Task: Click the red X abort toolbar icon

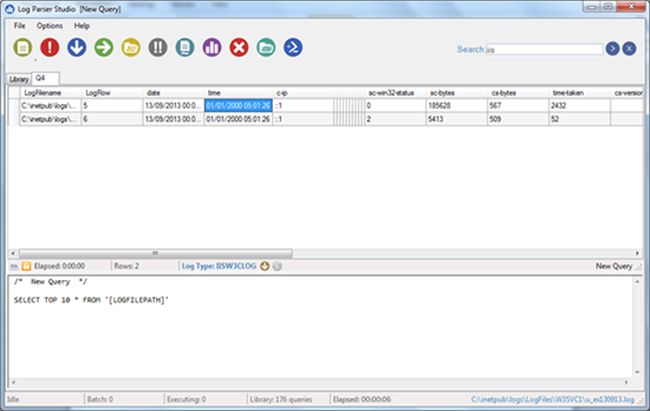Action: tap(239, 48)
